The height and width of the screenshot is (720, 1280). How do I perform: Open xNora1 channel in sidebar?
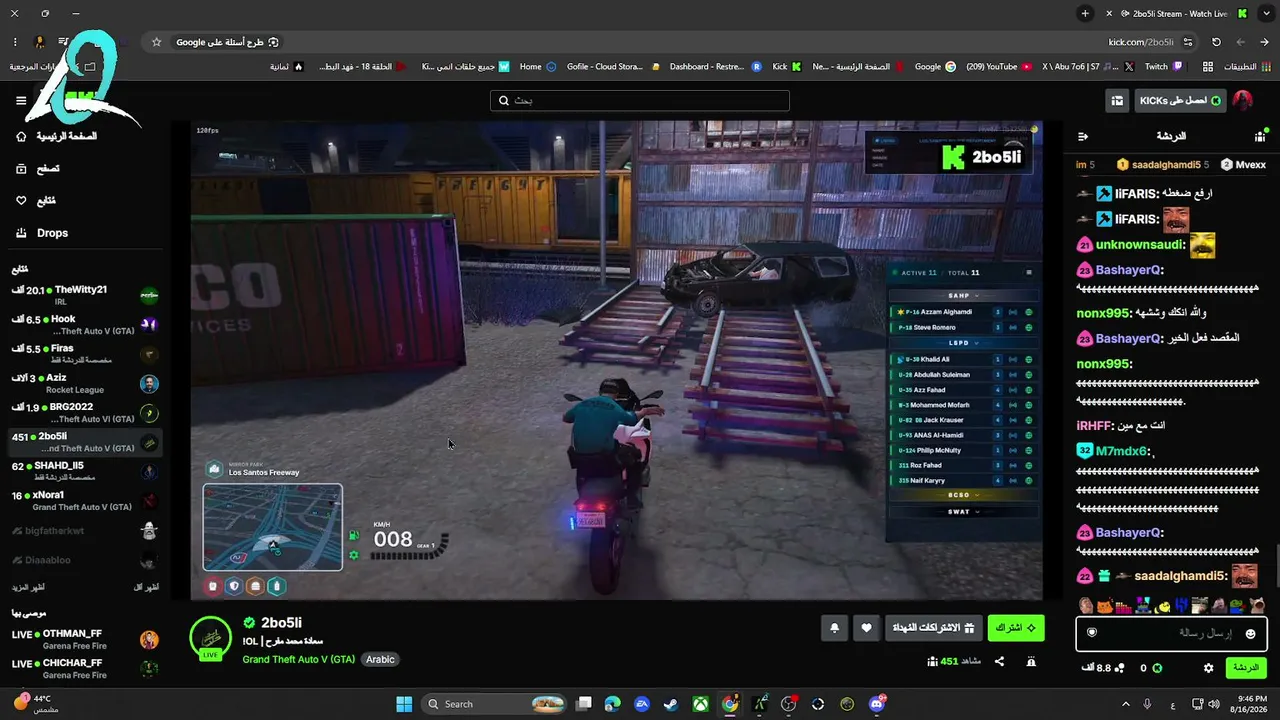85,501
